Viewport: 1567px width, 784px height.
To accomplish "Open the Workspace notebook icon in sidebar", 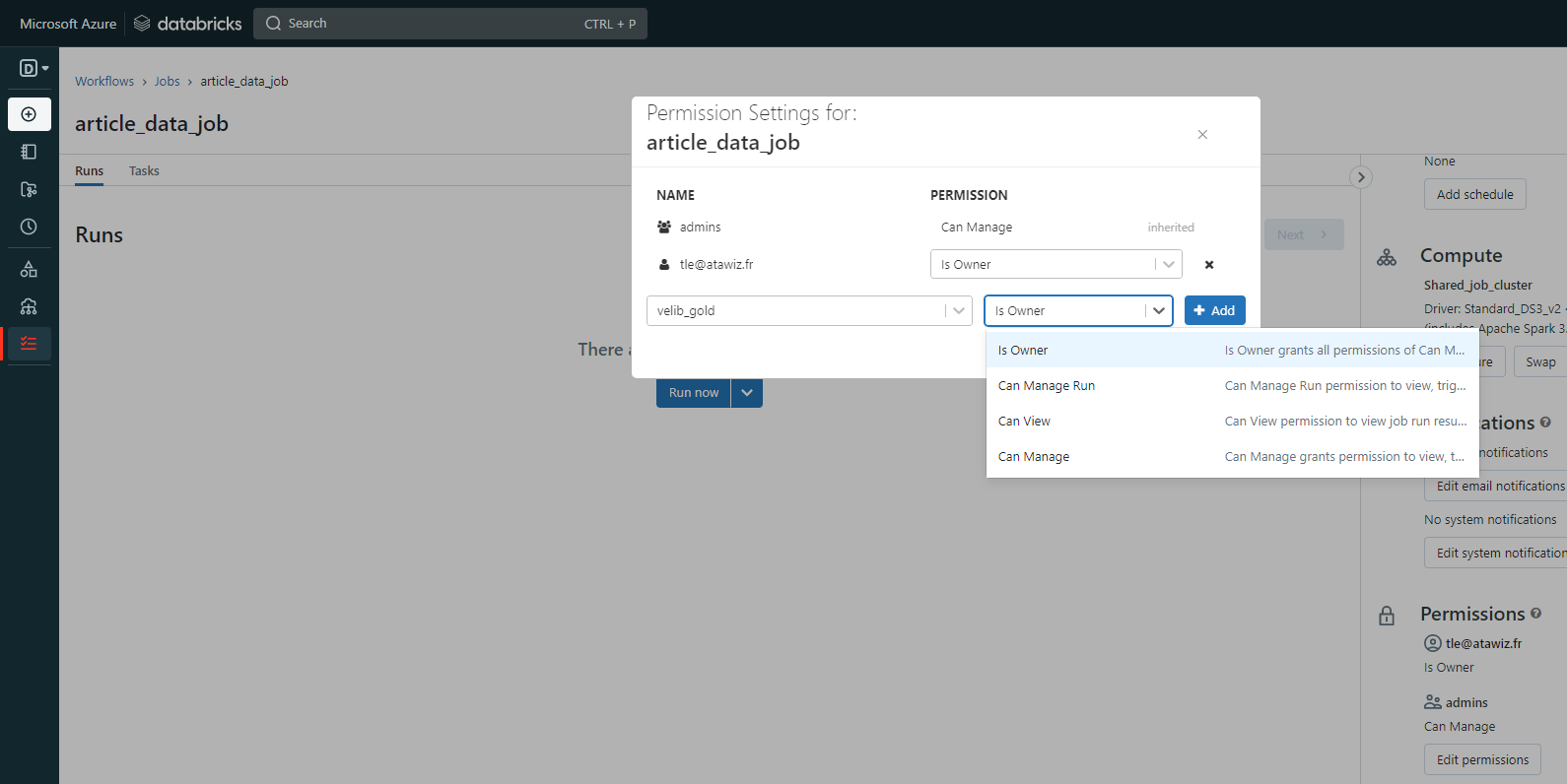I will 29,152.
